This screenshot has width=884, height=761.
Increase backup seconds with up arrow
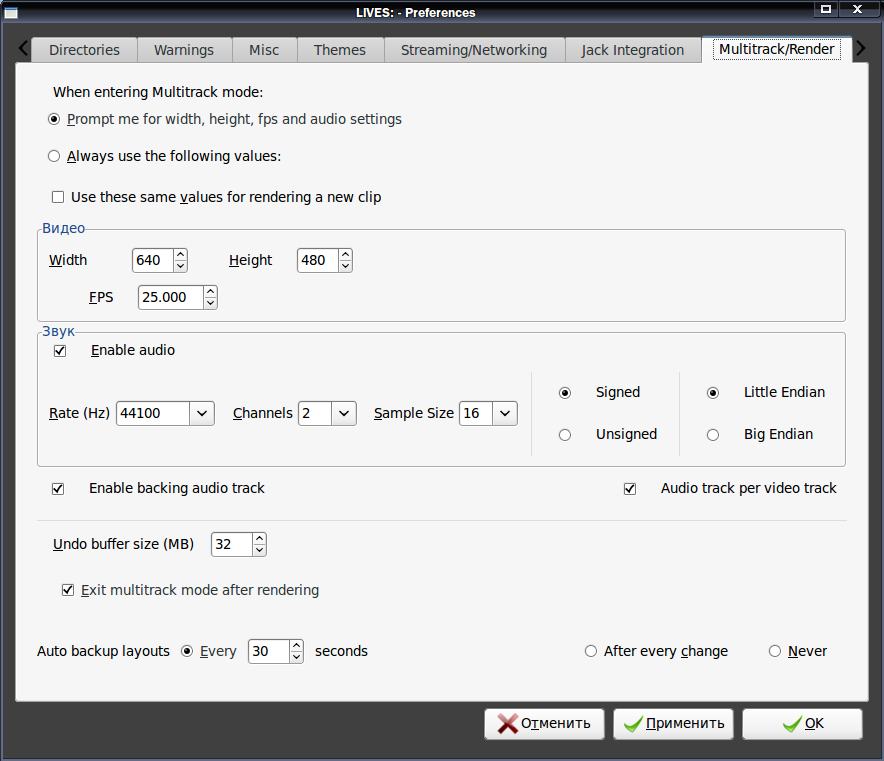tap(297, 646)
